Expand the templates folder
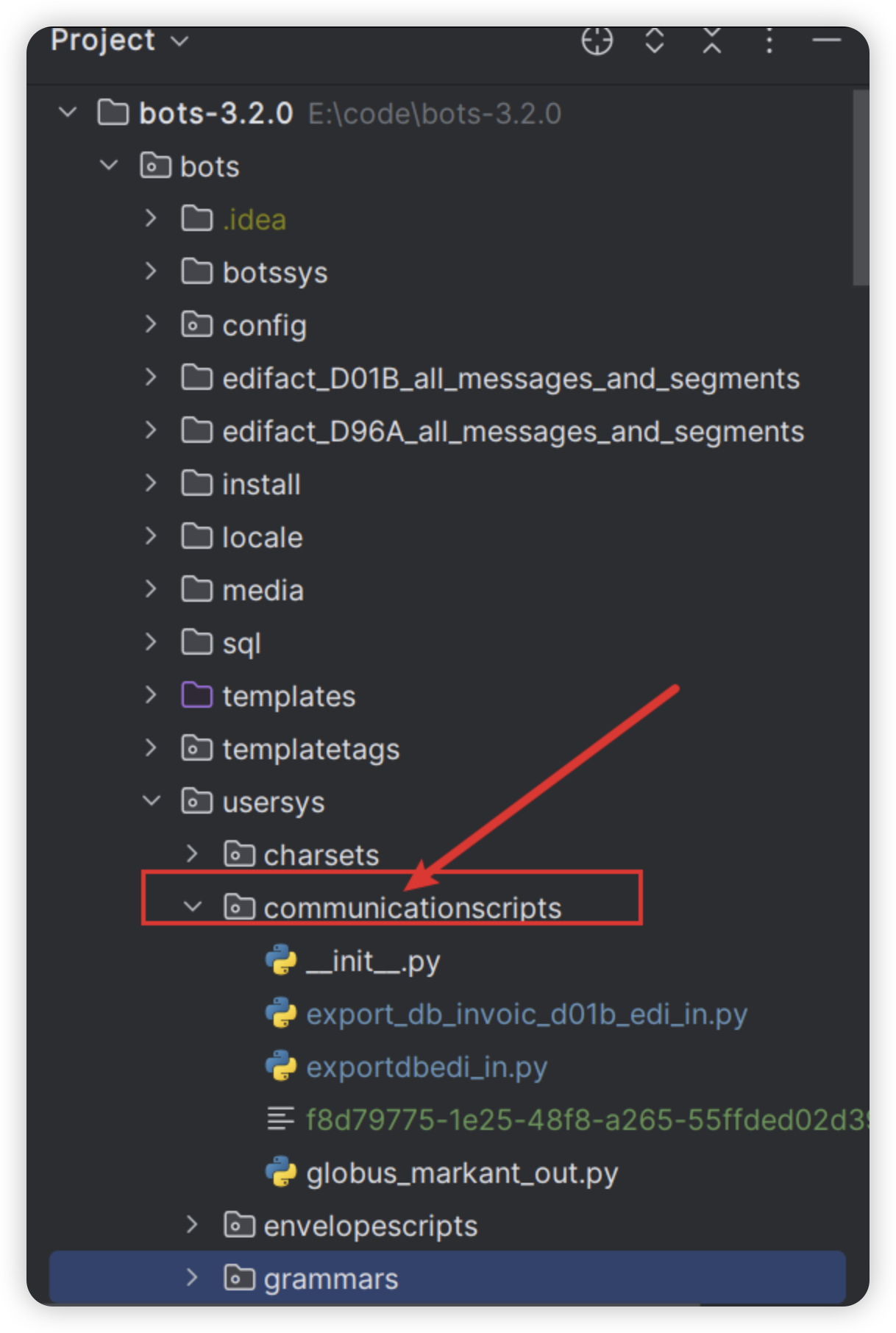 click(x=152, y=695)
